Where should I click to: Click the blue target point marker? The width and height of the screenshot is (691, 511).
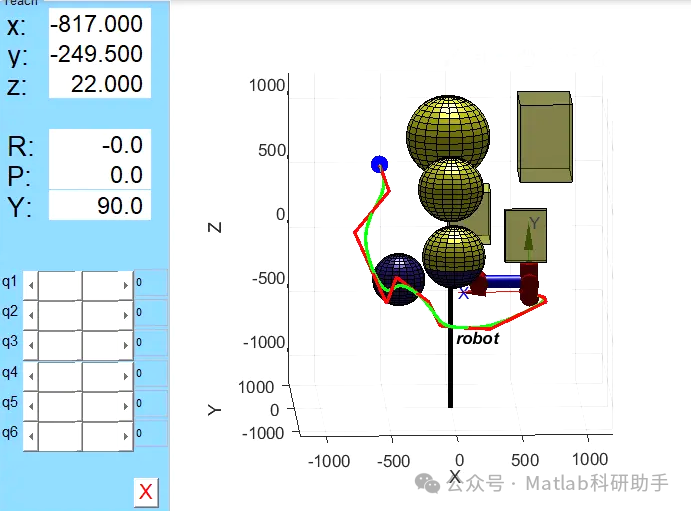tap(379, 164)
